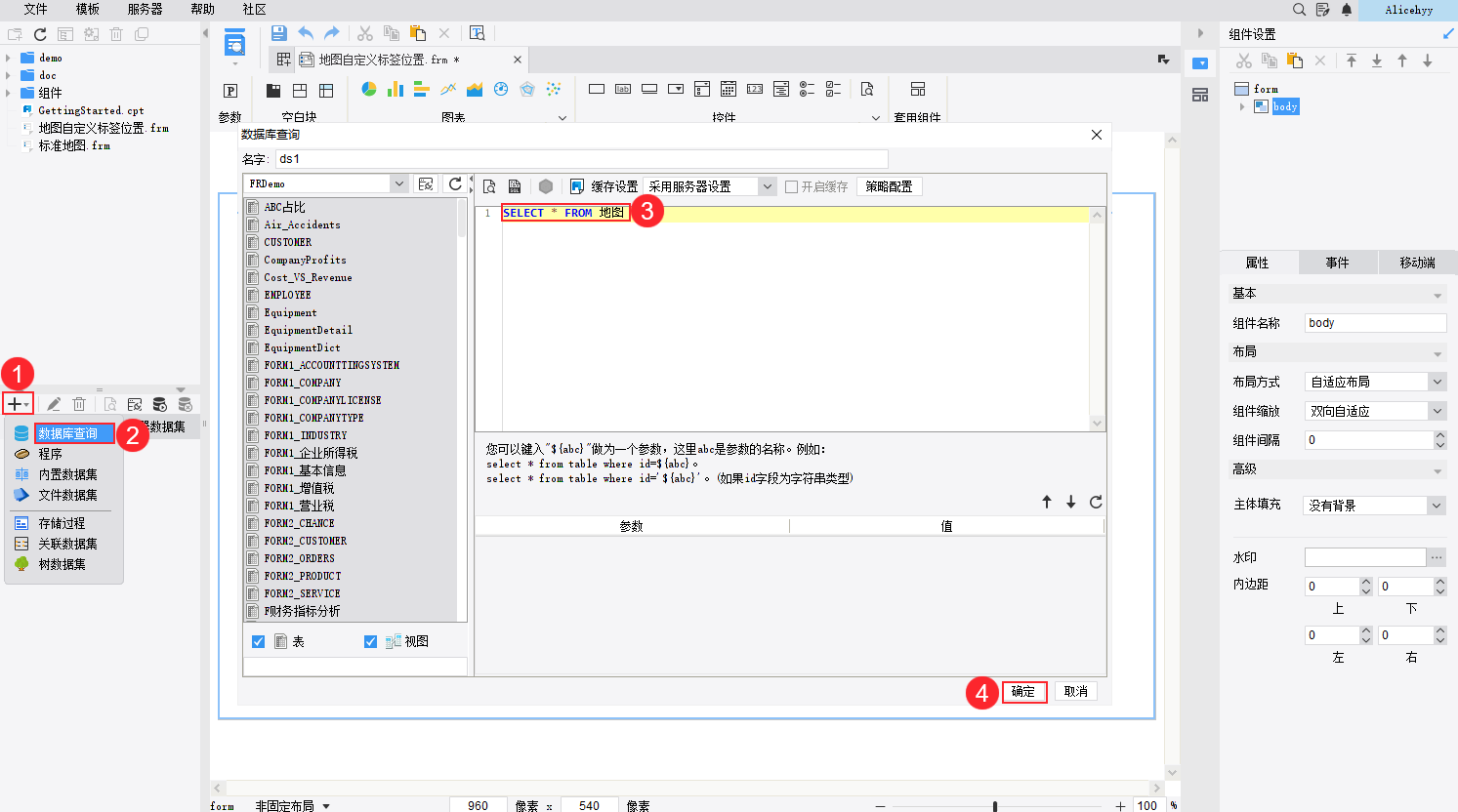Open the FRDemo database connection dropdown
1458x812 pixels.
[x=398, y=183]
